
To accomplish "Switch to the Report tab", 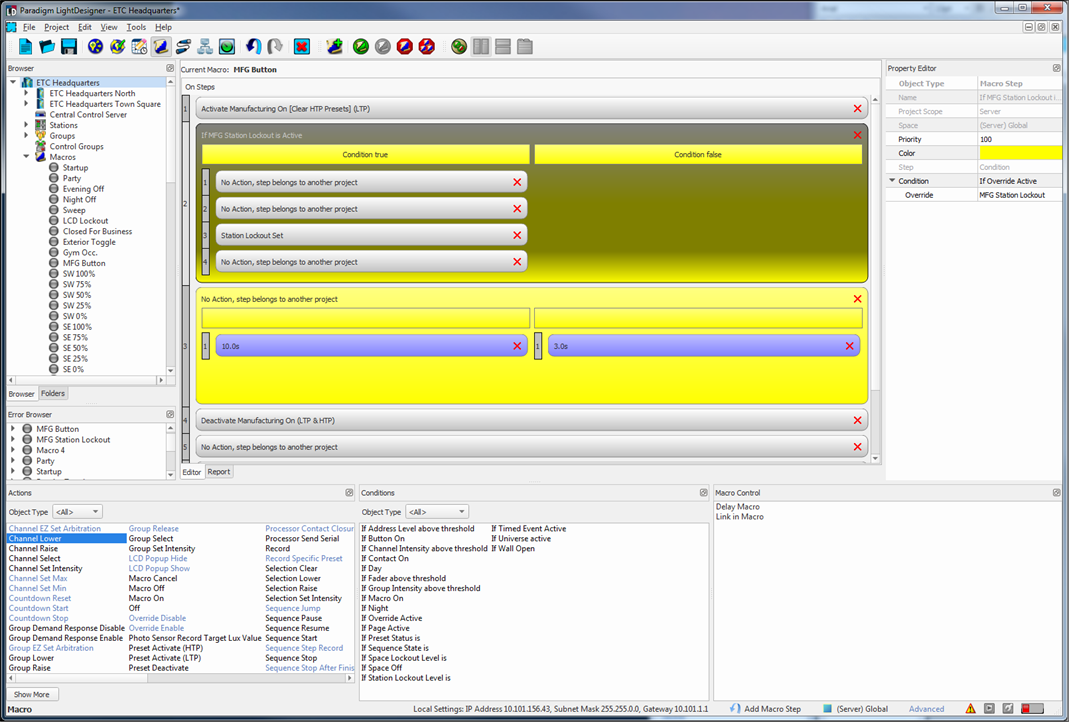I will click(218, 471).
